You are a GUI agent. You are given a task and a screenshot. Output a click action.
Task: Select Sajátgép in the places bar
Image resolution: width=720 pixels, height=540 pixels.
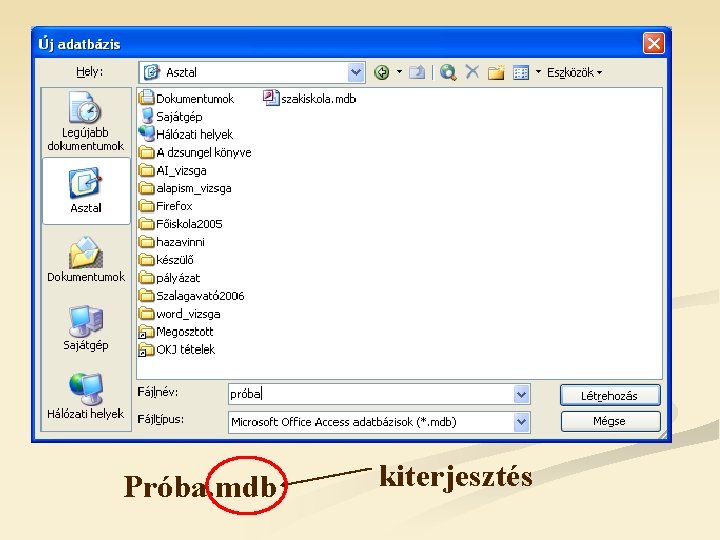86,328
